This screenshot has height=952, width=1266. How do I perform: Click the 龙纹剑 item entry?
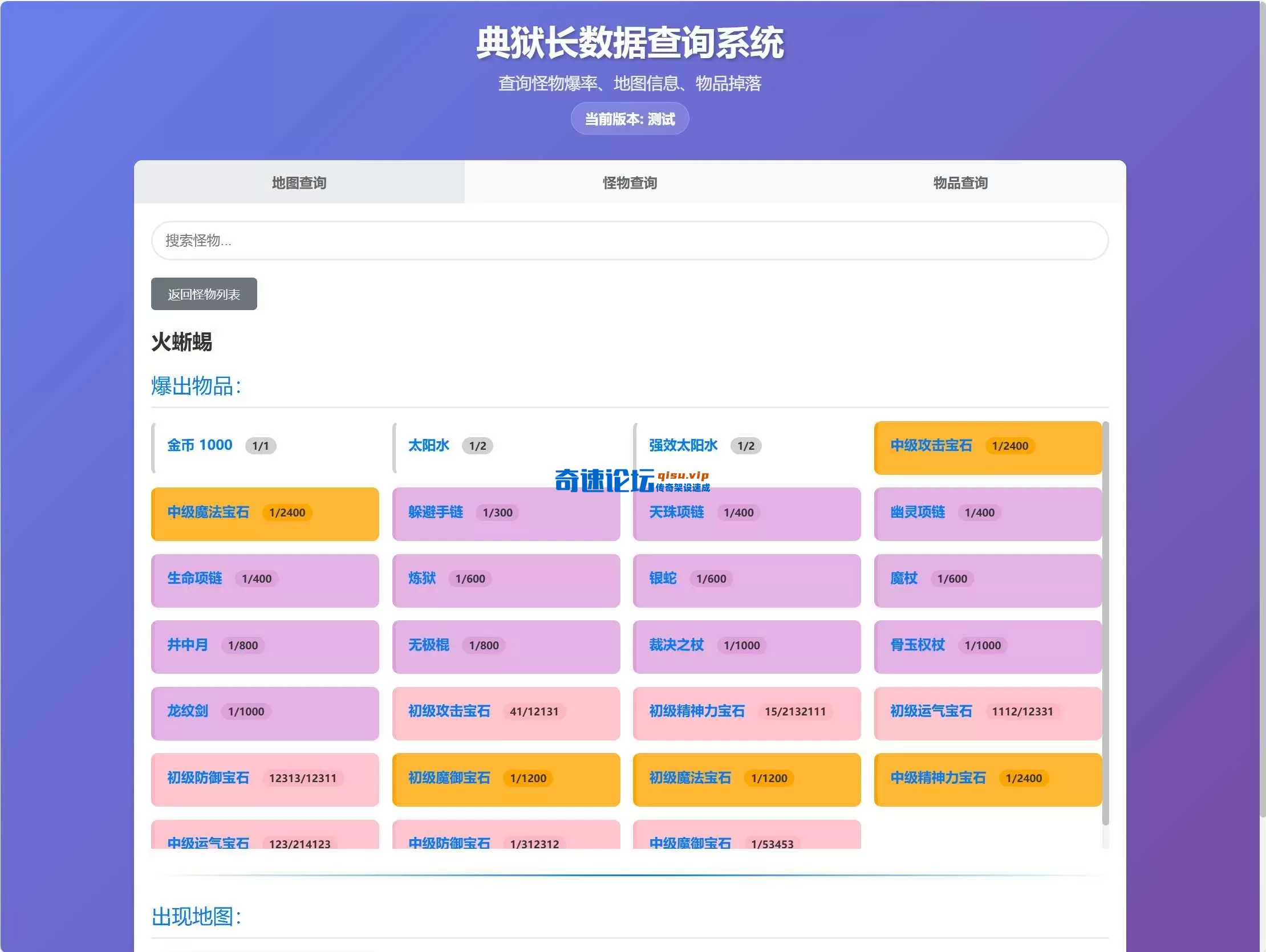265,713
